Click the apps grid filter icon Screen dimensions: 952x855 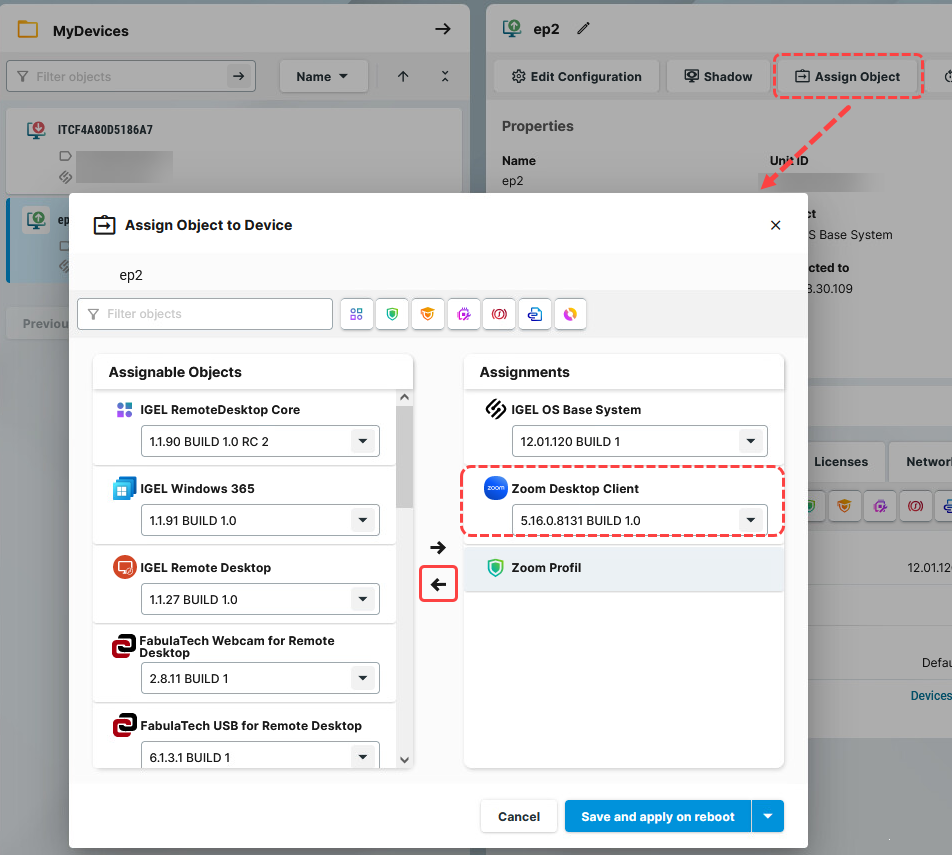(357, 314)
